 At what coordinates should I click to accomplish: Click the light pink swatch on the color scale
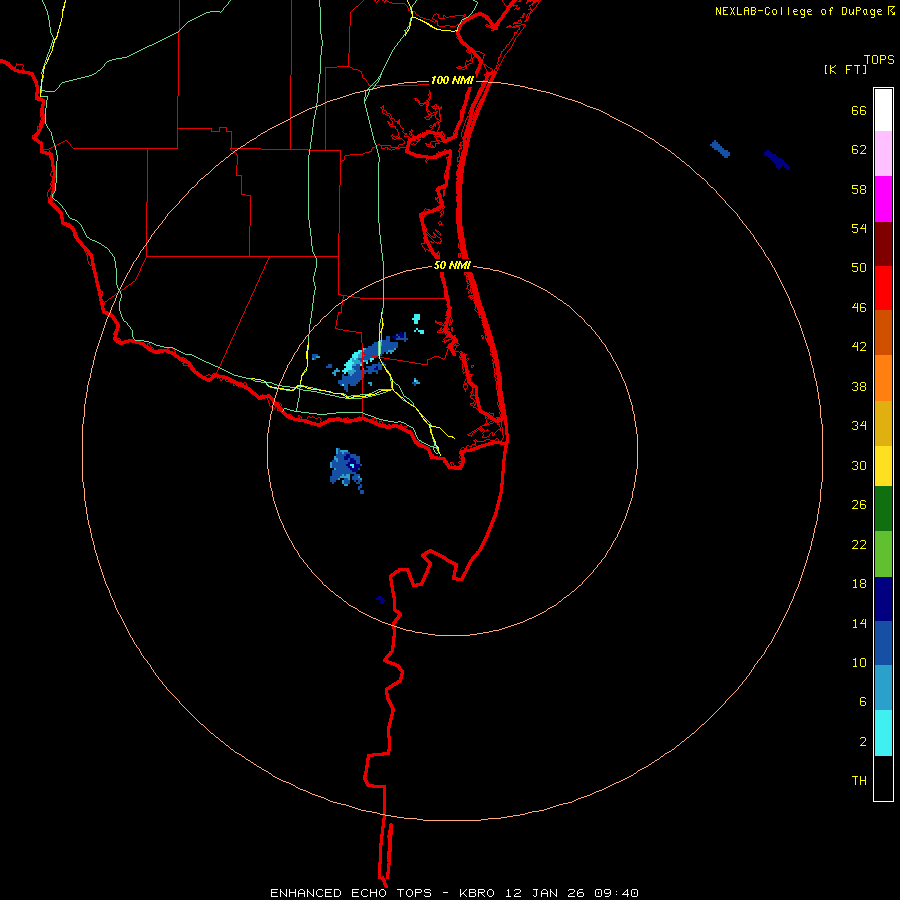pyautogui.click(x=883, y=153)
